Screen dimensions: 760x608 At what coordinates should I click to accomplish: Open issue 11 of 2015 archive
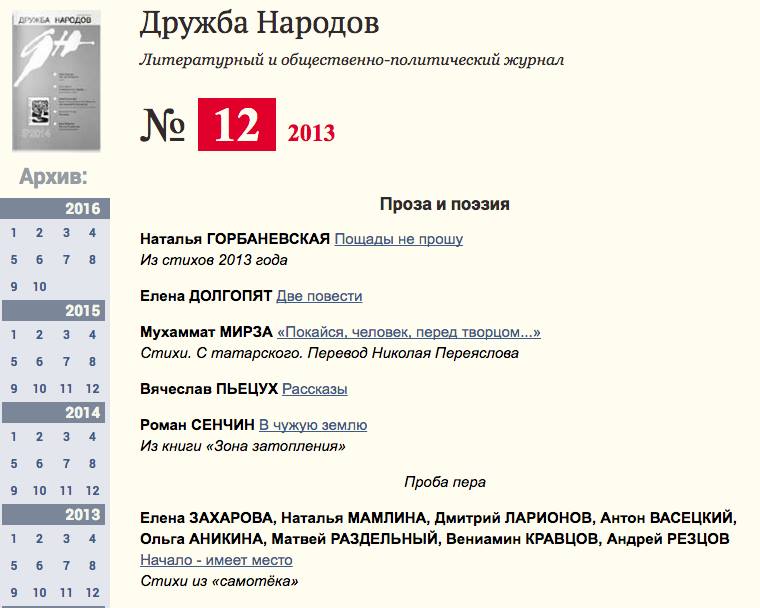[66, 389]
